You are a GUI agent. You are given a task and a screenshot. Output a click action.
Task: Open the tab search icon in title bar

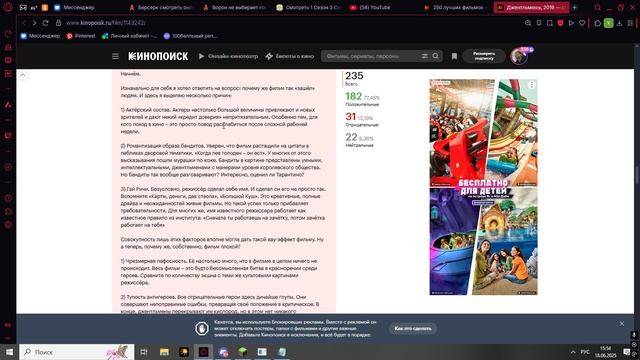(x=598, y=7)
